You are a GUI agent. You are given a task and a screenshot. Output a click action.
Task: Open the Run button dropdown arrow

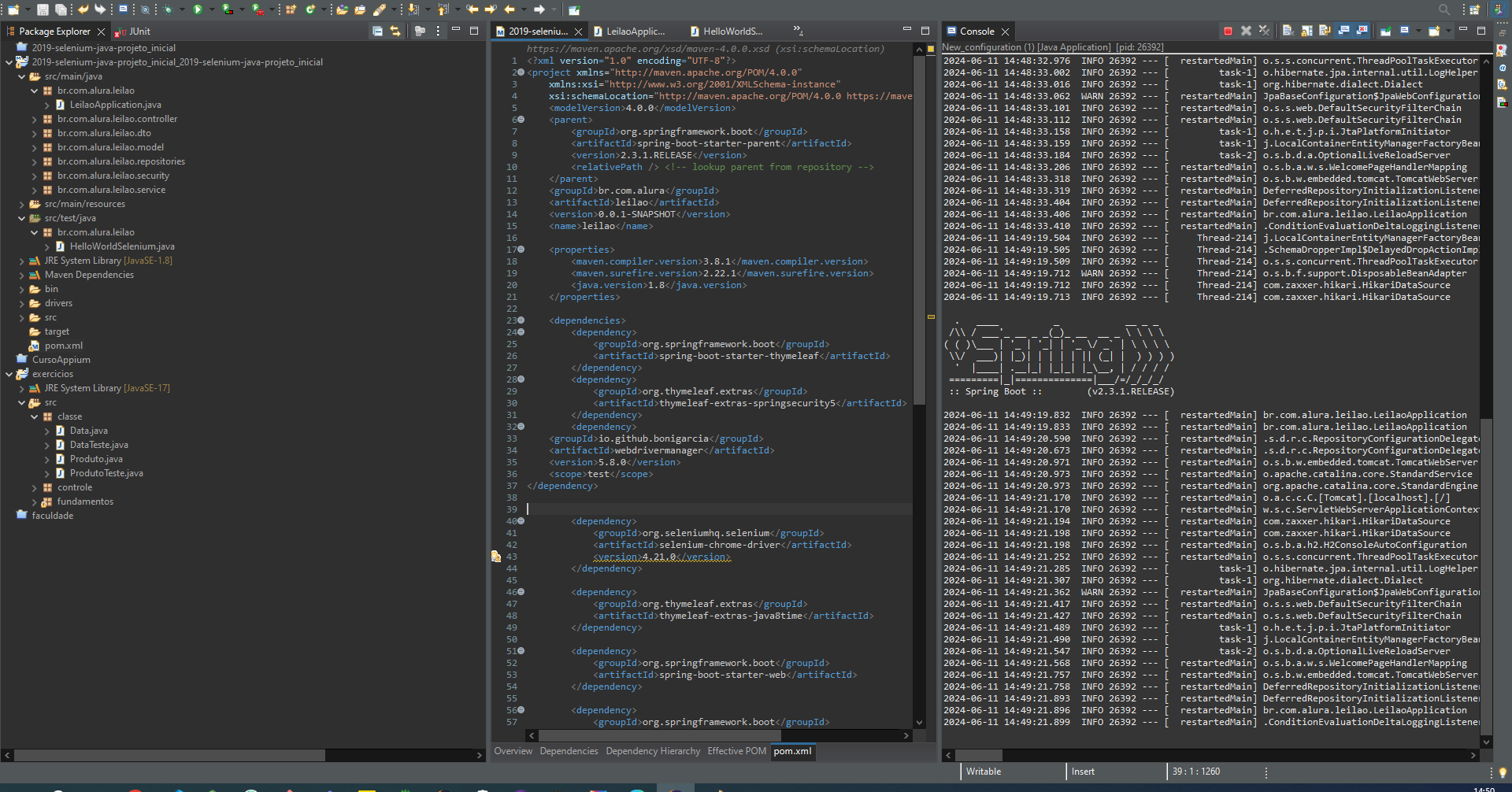click(212, 9)
